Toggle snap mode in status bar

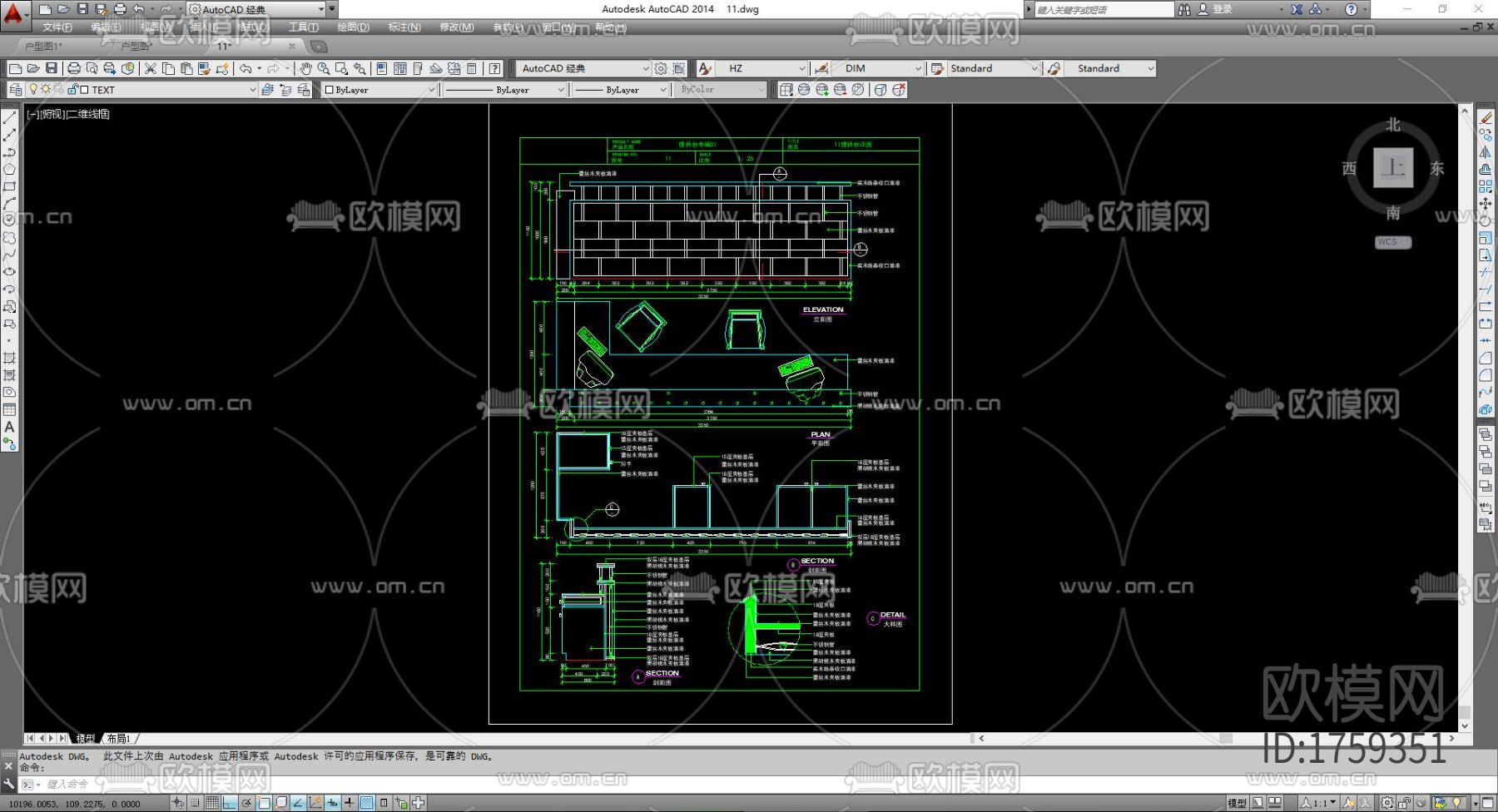click(x=195, y=803)
